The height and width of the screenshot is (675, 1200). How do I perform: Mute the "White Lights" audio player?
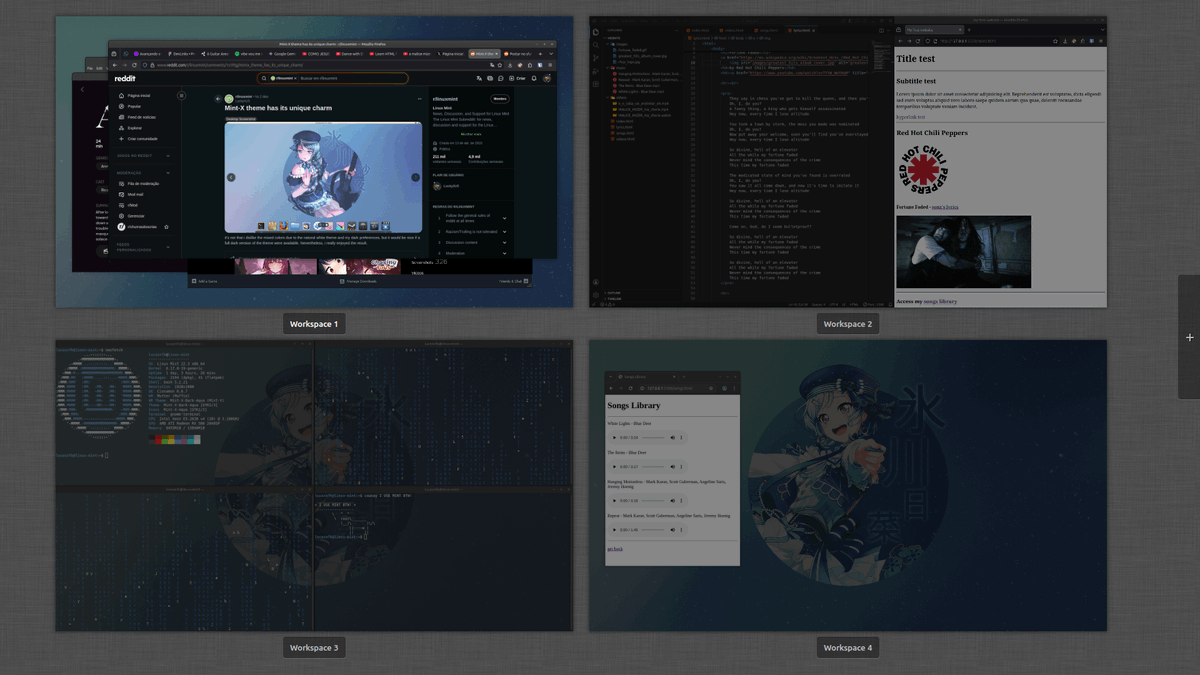pyautogui.click(x=672, y=438)
